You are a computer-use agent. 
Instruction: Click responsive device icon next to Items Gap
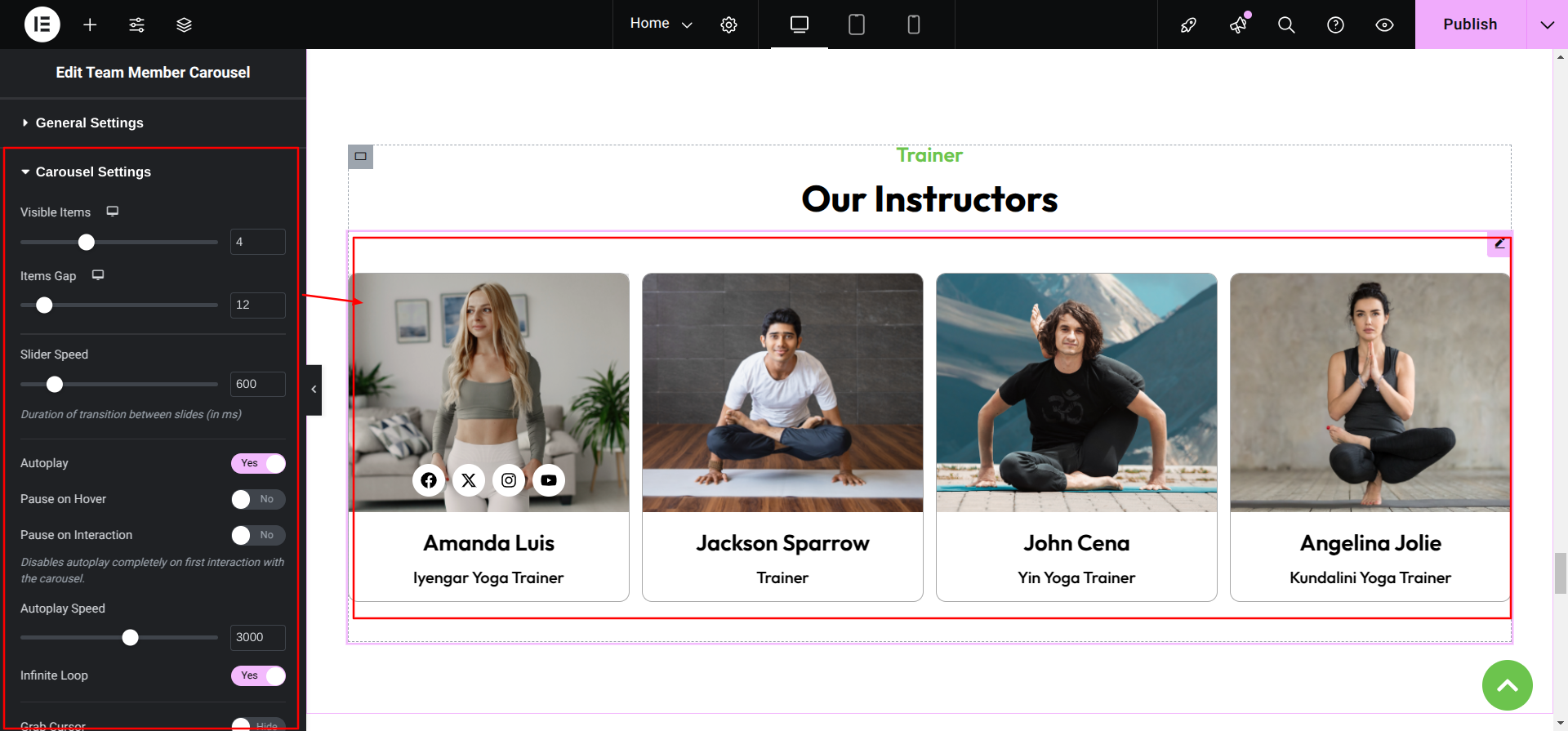click(98, 275)
